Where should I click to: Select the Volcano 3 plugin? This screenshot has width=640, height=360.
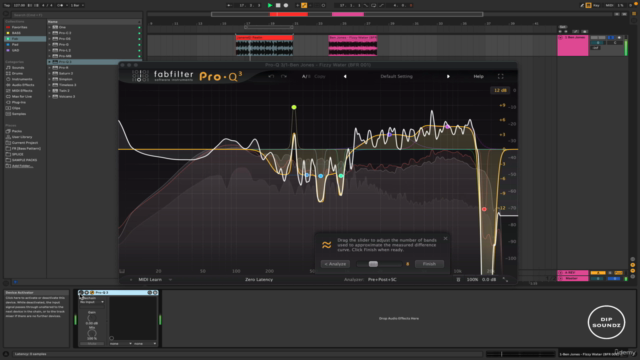[67, 96]
